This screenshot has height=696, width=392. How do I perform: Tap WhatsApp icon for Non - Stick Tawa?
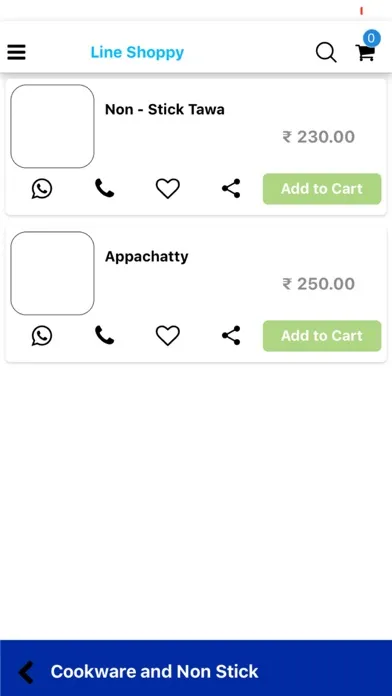click(42, 189)
